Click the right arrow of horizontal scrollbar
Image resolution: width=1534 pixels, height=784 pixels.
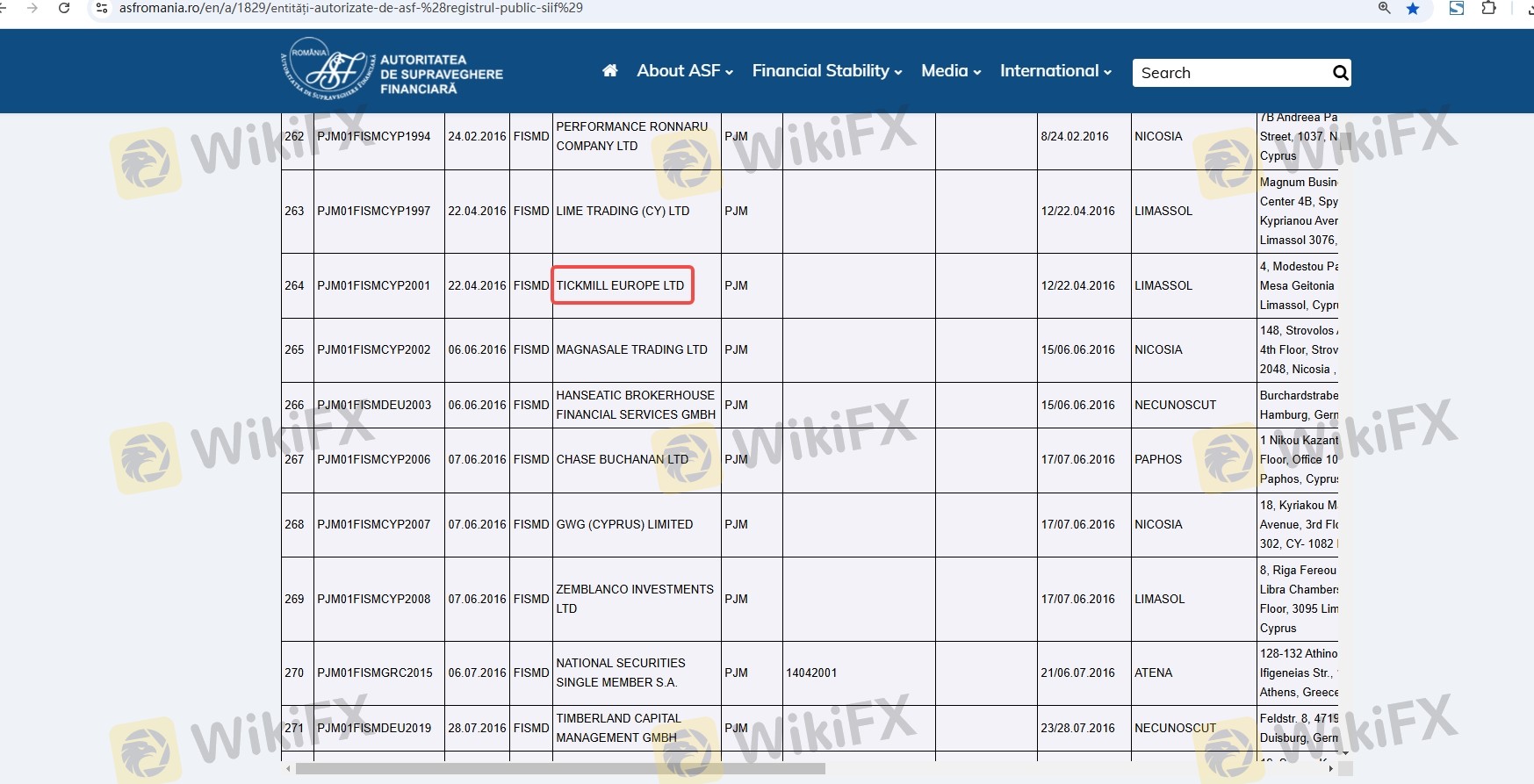[x=1330, y=769]
